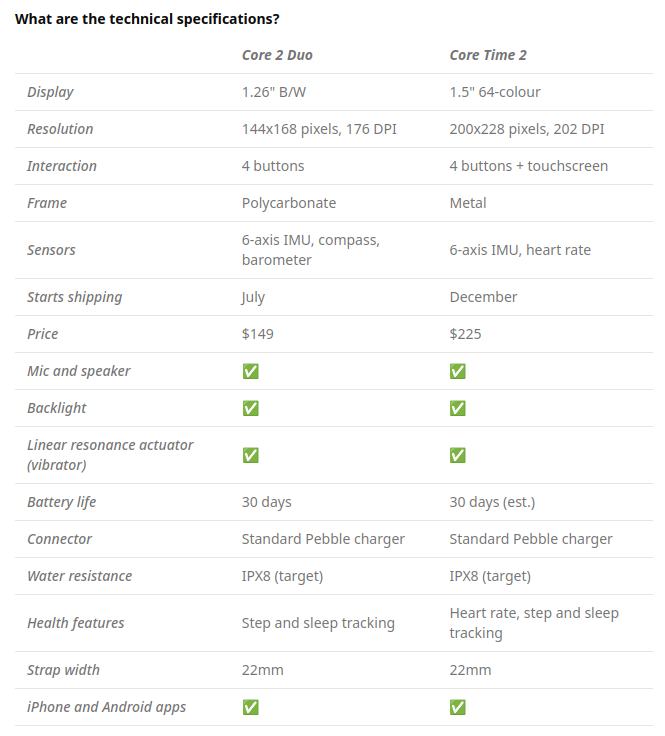Click the Polycarbonate frame value
The height and width of the screenshot is (736, 665).
click(289, 203)
